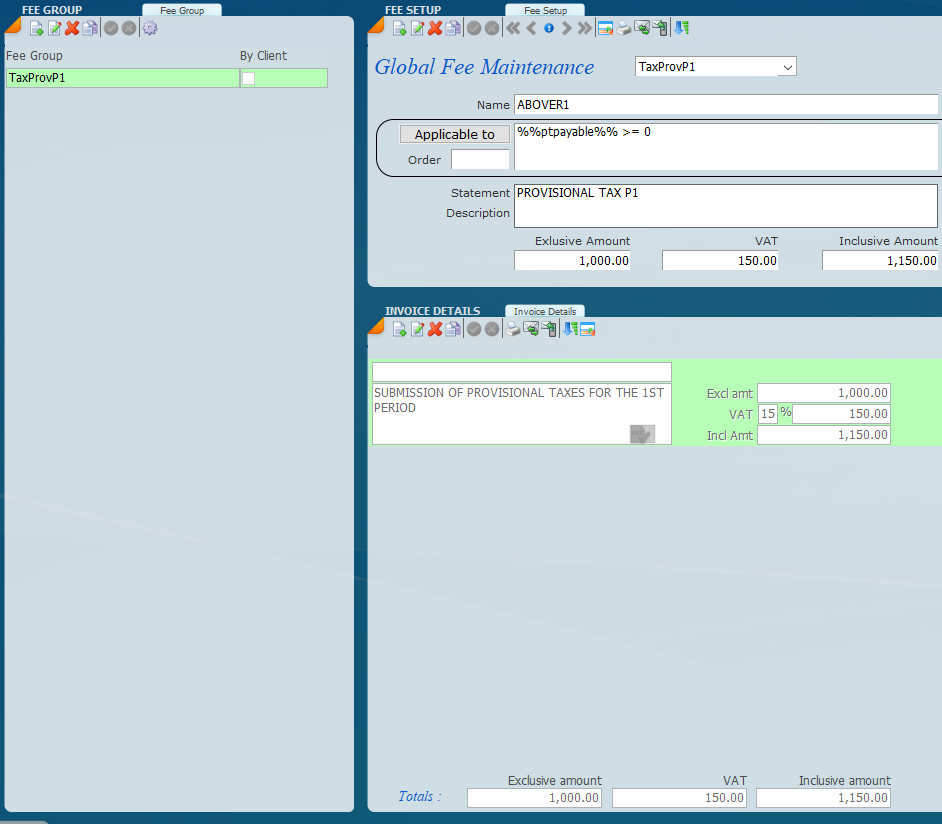Open the gear settings icon in Fee Group toolbar
The image size is (942, 824).
(150, 28)
